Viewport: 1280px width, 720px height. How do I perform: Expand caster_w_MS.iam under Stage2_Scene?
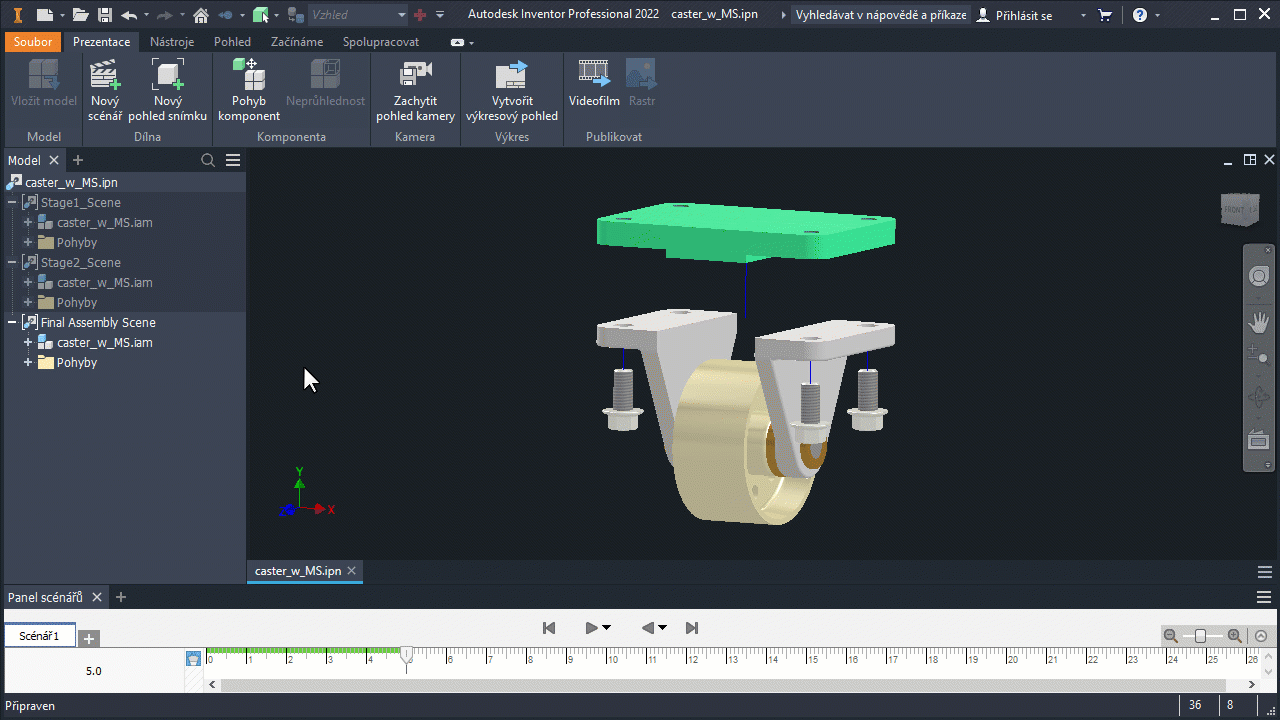pos(28,282)
